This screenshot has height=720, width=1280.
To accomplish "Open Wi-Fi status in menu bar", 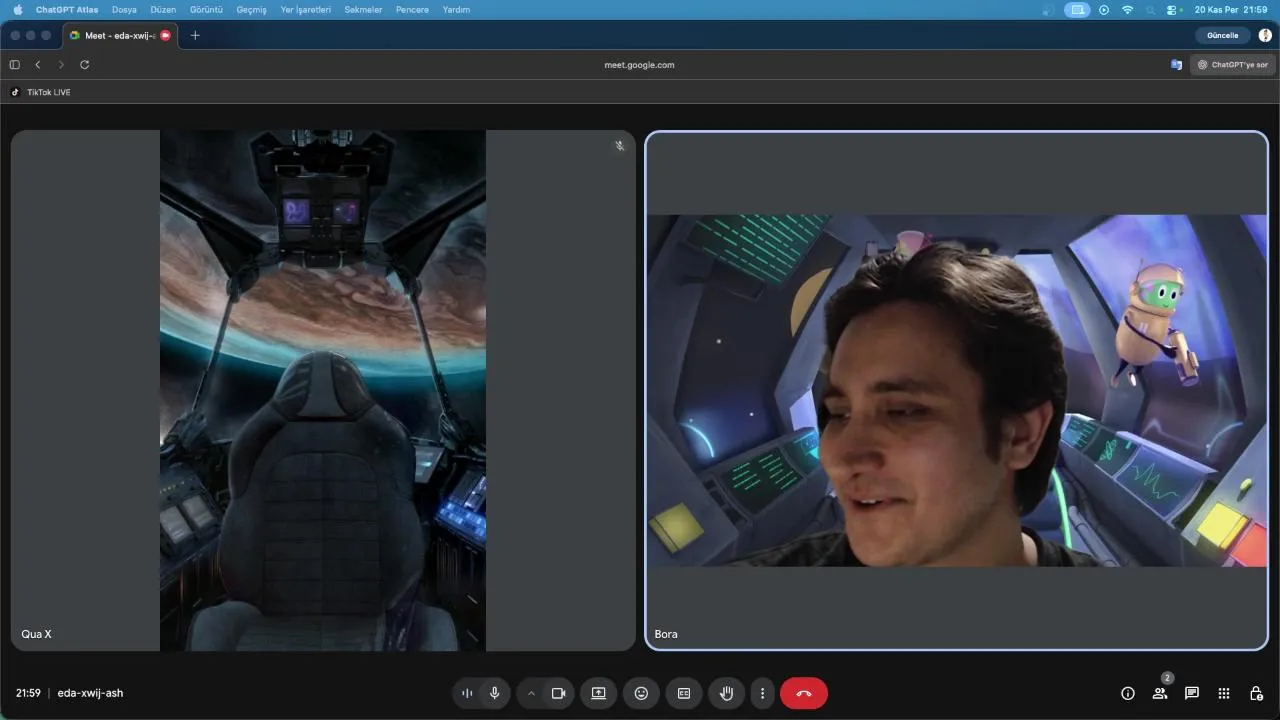I will [1128, 9].
